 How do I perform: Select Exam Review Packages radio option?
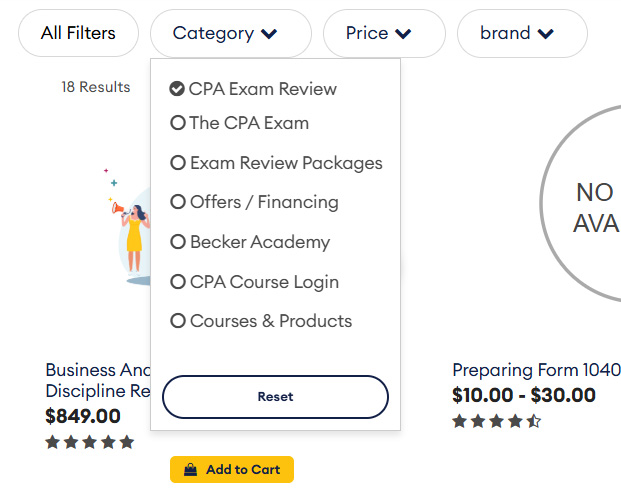178,163
